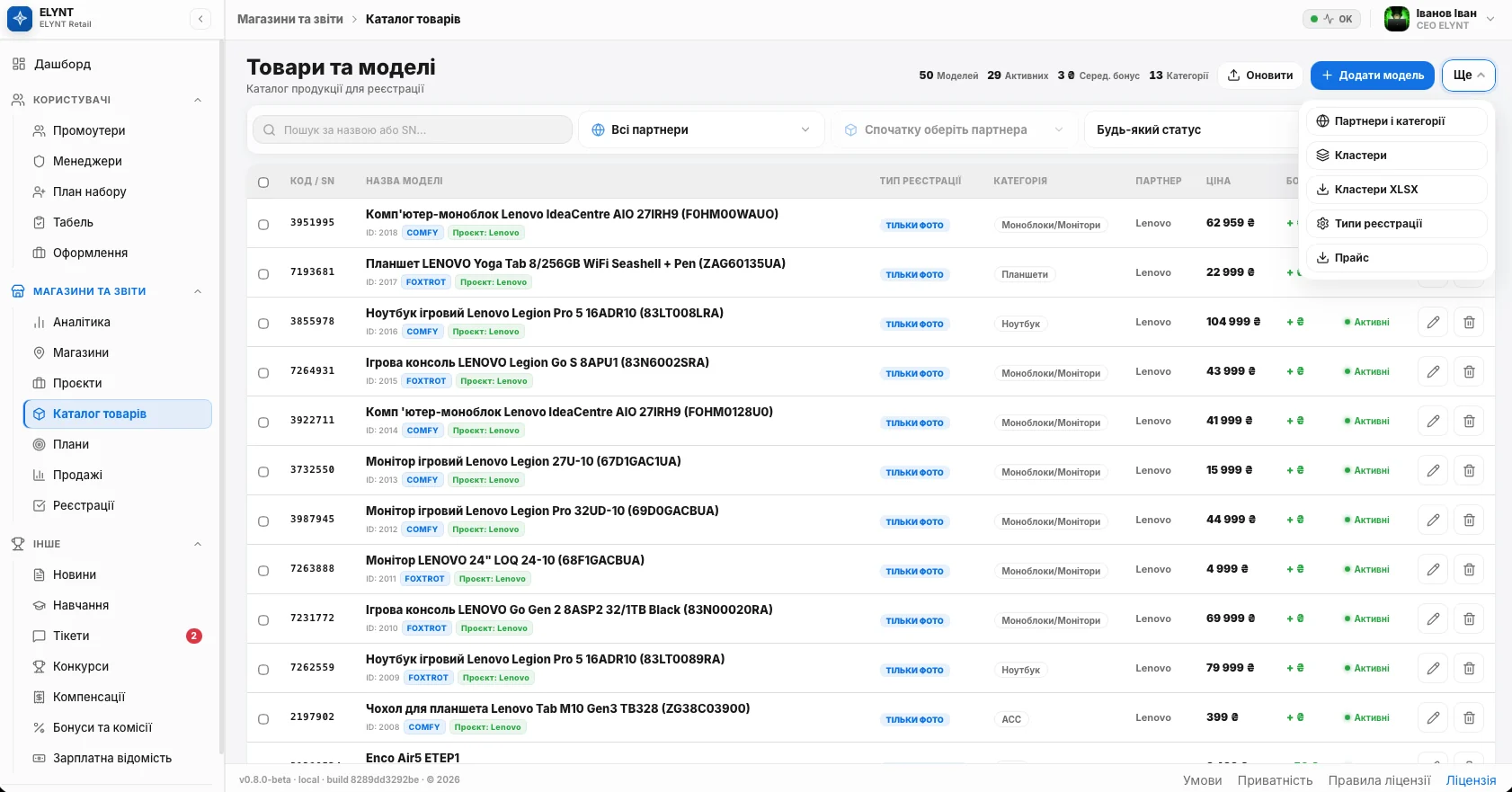Go to Магазини та звіти breadcrumb
The image size is (1512, 792).
click(290, 19)
